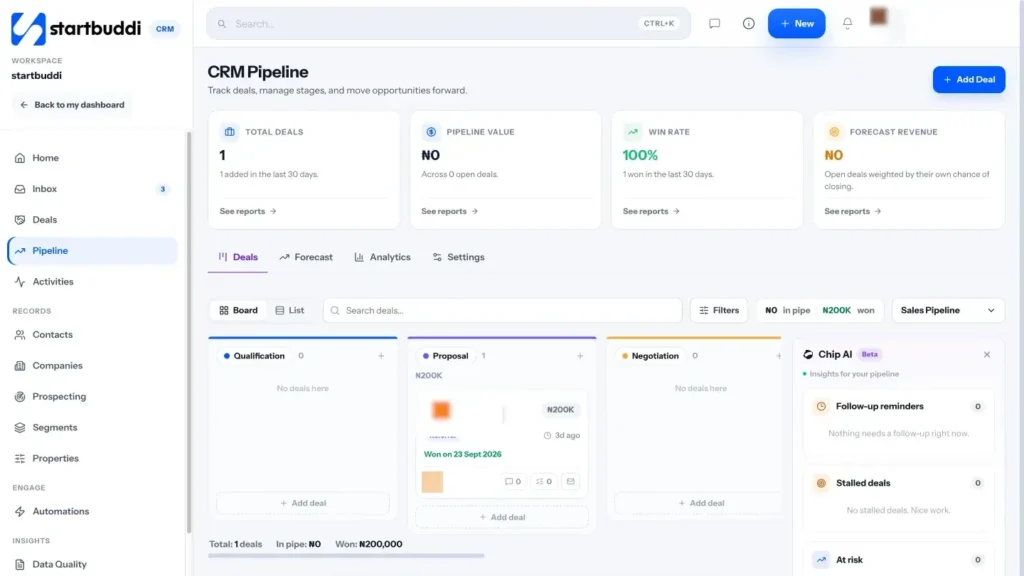
Task: Open Deals in sidebar
Action: tap(92, 219)
